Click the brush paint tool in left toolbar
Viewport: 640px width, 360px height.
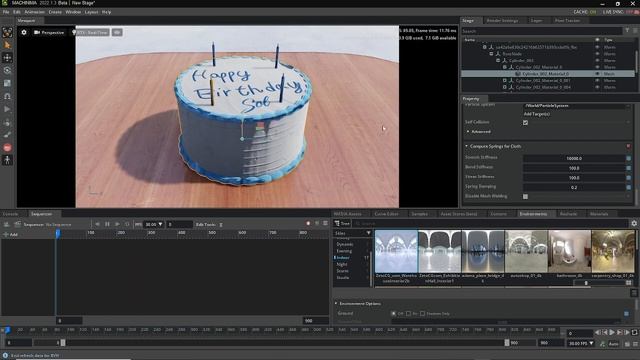[7, 135]
